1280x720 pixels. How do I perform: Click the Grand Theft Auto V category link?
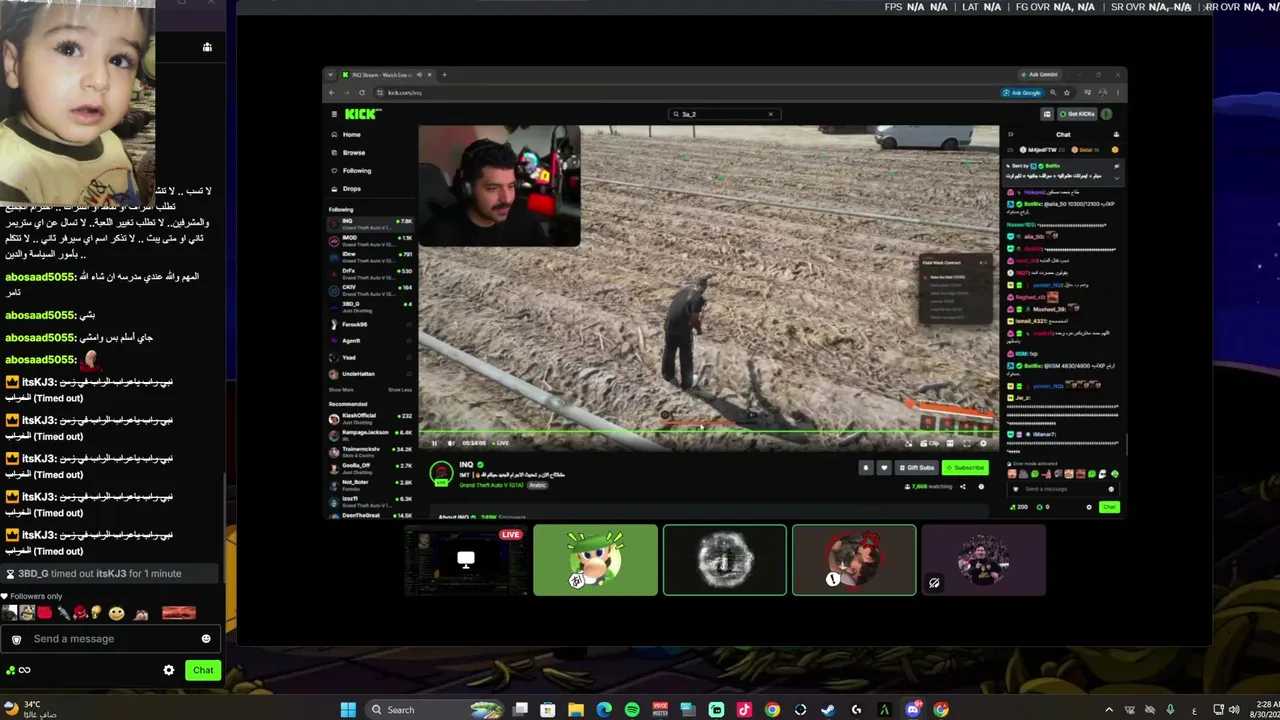click(x=491, y=485)
